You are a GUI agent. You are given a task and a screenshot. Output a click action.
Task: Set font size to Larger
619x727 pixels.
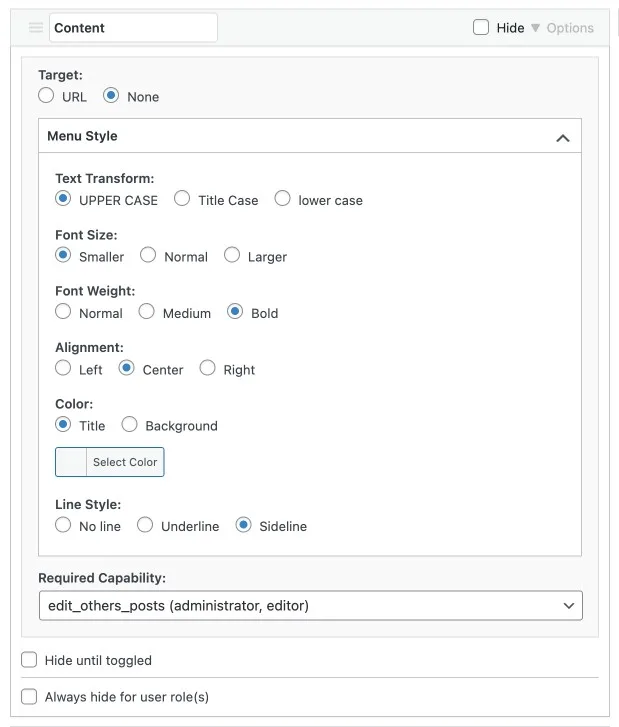coord(232,256)
